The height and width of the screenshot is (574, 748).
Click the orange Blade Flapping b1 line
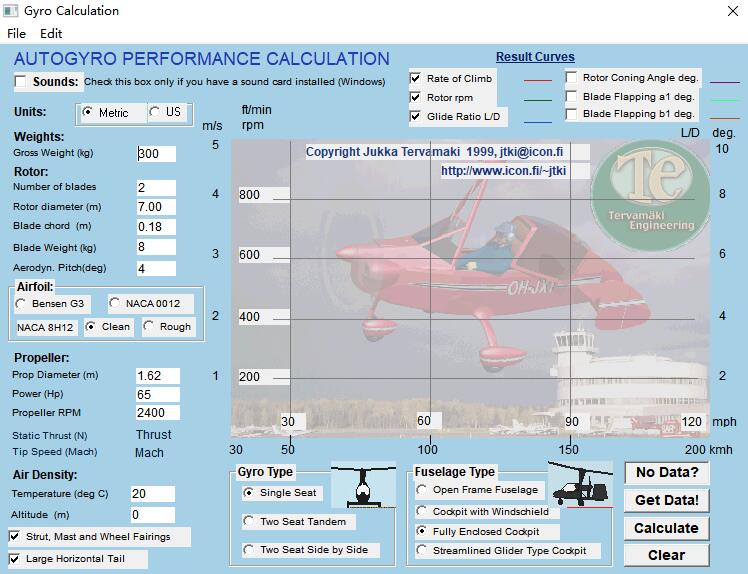tap(725, 118)
